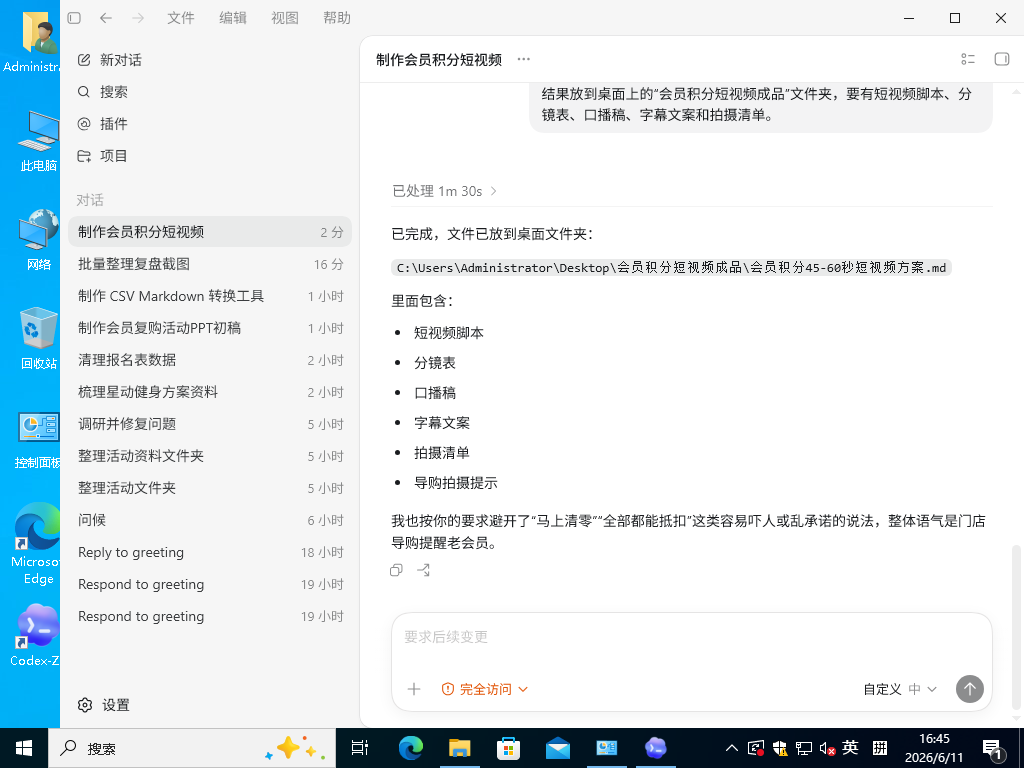Click the plus attachment icon

coord(414,689)
